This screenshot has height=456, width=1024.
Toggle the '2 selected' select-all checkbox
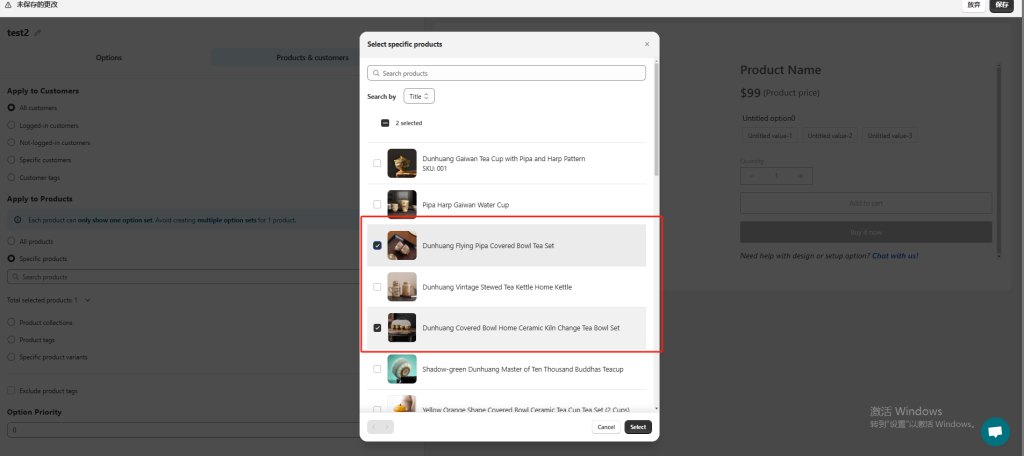(x=385, y=123)
